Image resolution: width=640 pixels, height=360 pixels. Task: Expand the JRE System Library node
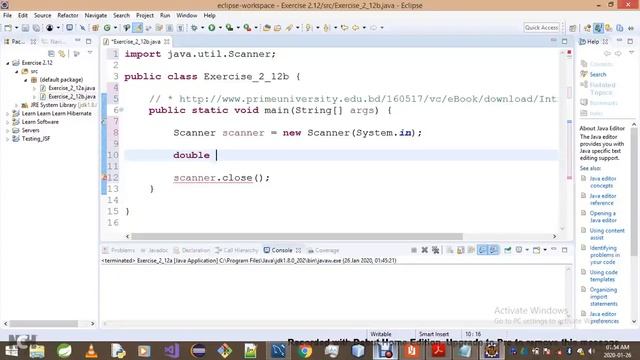(x=17, y=105)
